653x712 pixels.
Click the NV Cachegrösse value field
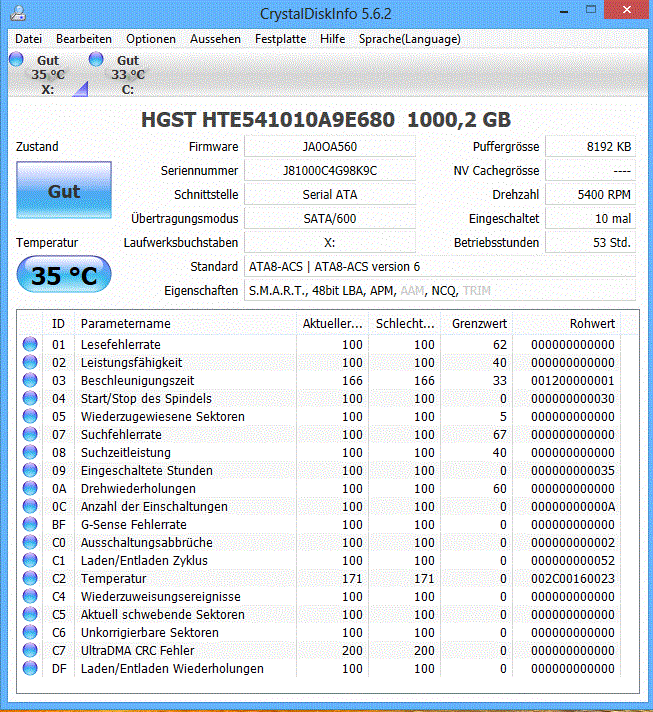590,171
